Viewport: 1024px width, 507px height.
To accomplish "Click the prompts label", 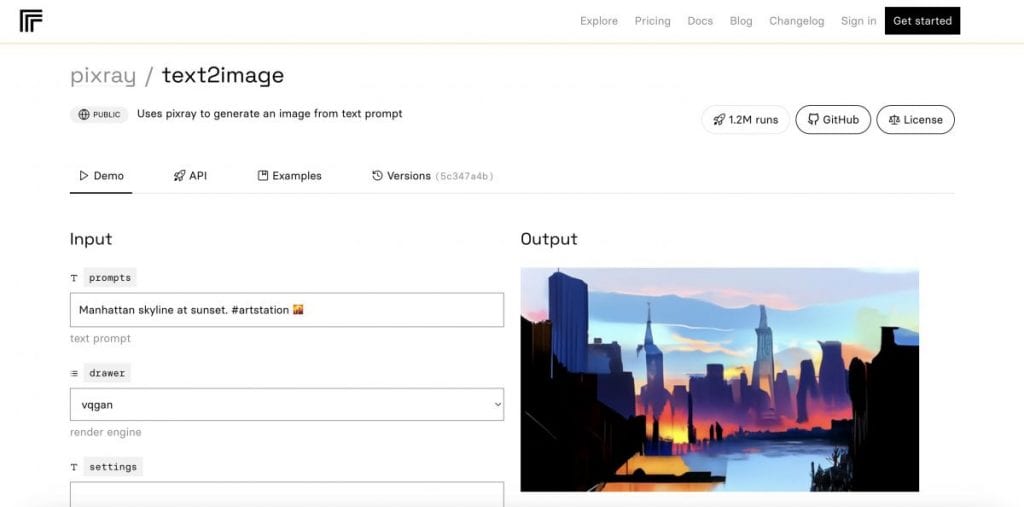I will [110, 278].
